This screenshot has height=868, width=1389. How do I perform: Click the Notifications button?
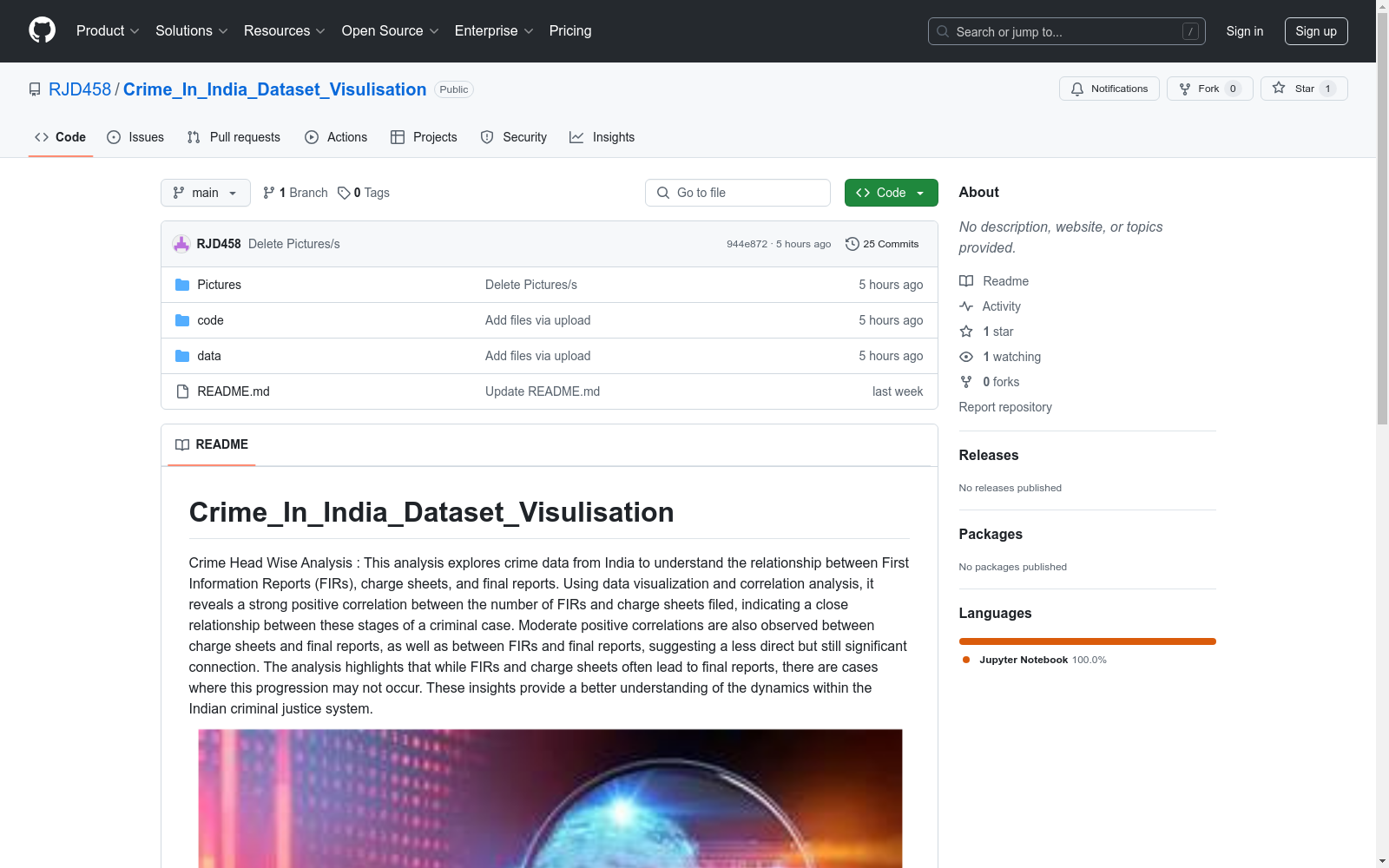pos(1109,89)
